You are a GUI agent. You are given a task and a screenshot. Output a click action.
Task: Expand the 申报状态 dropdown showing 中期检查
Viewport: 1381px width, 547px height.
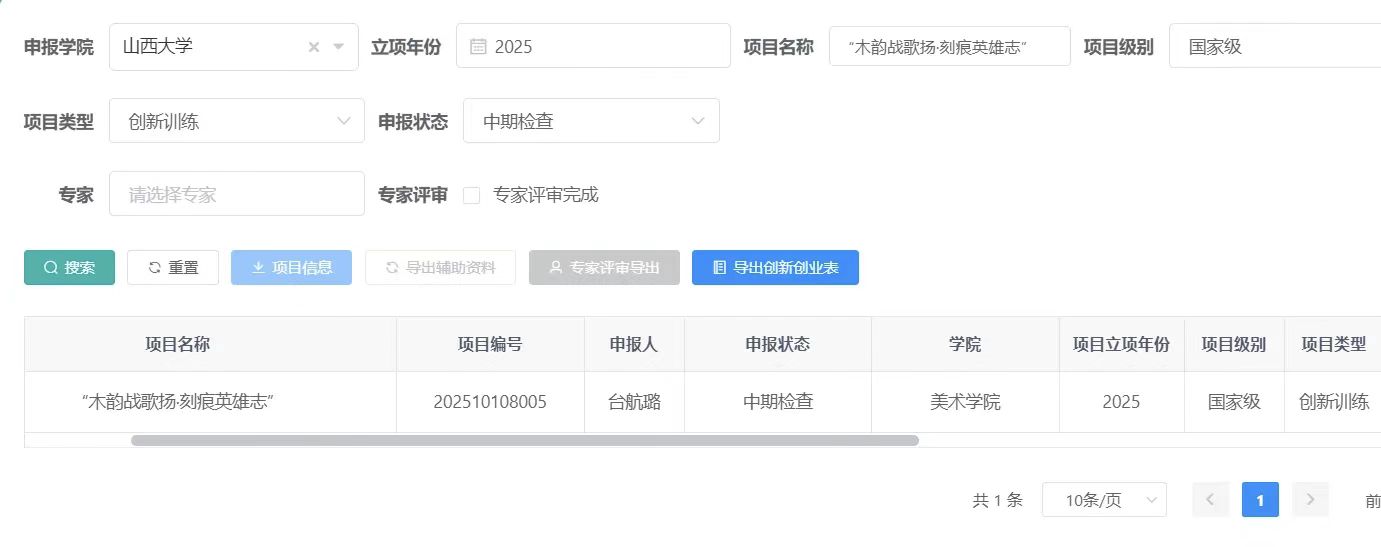click(x=591, y=121)
